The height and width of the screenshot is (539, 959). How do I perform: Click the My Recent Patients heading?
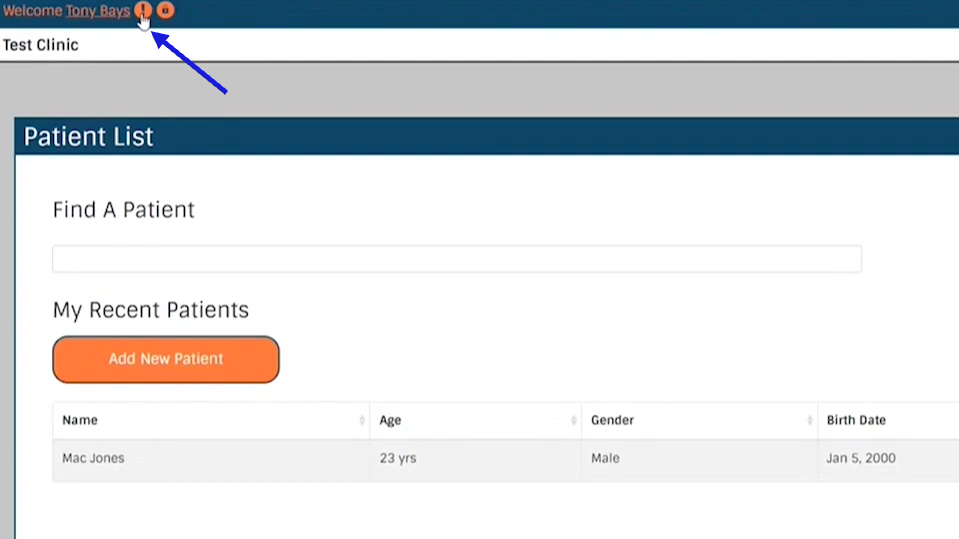point(150,310)
